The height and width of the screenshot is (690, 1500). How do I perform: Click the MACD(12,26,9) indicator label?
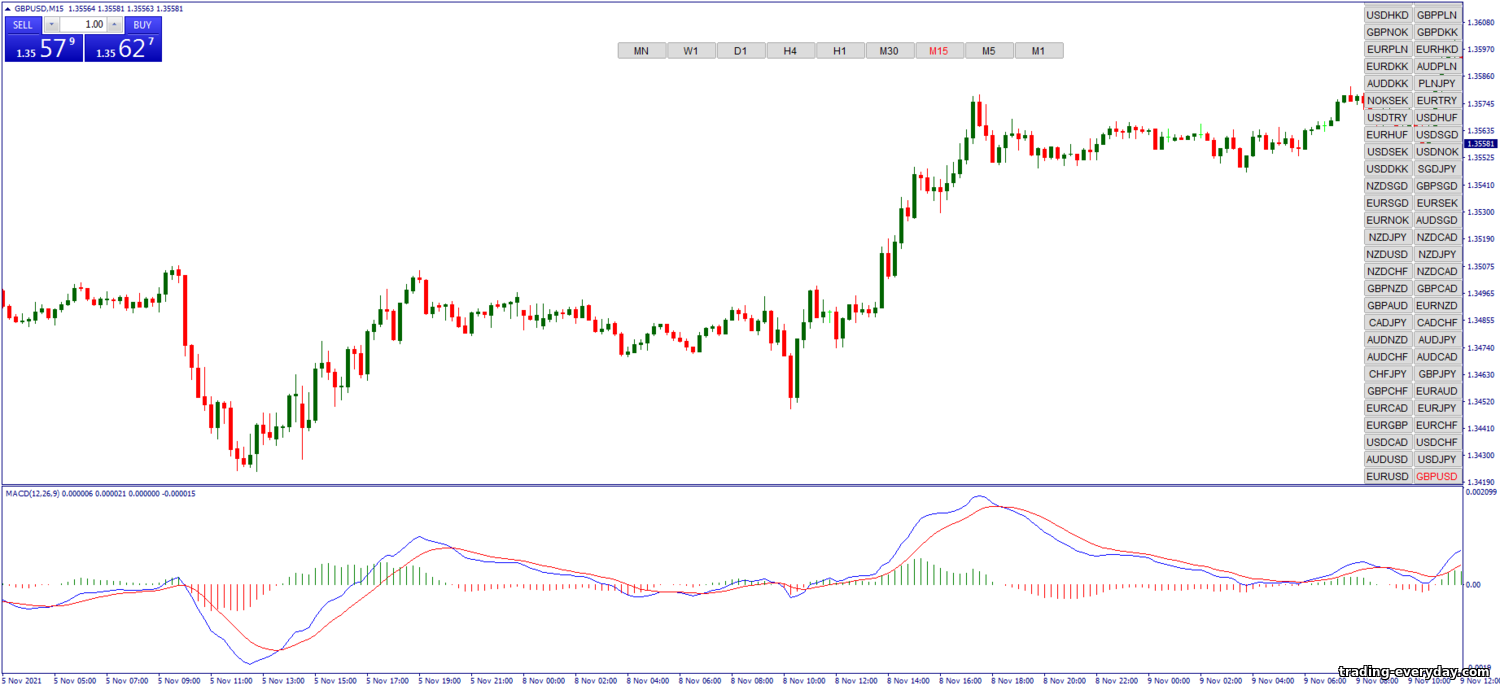point(33,493)
